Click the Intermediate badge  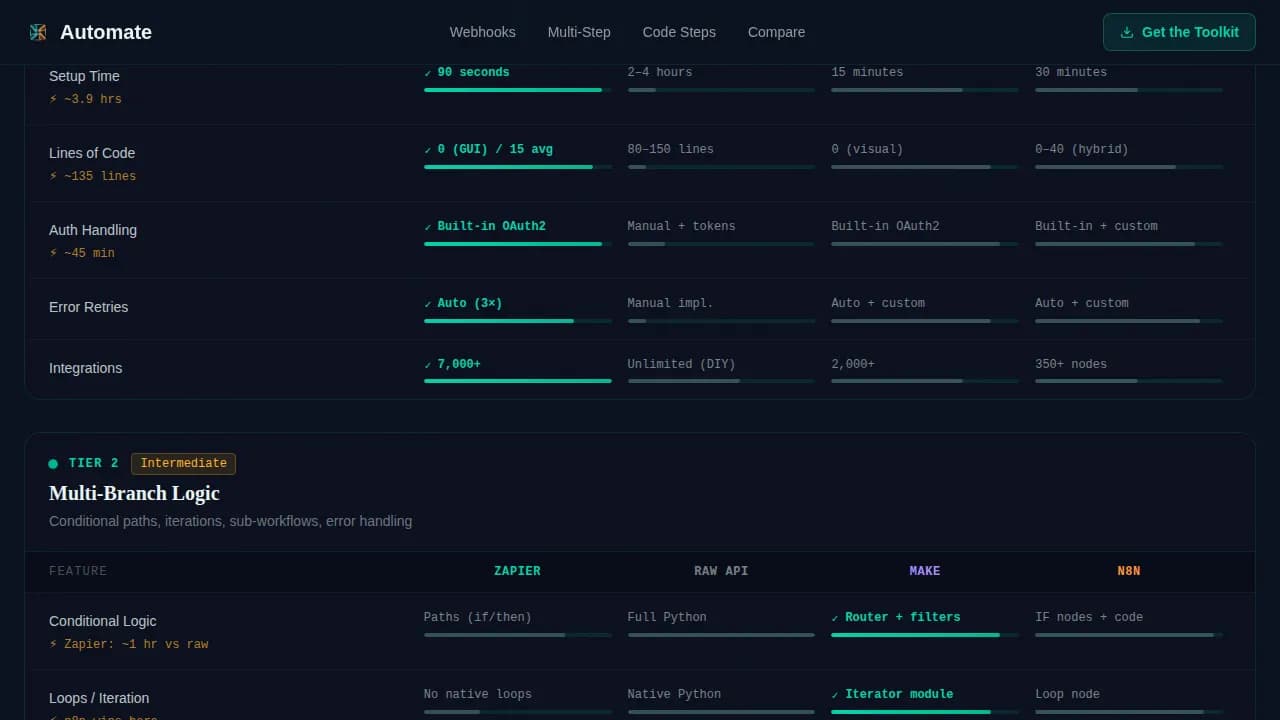click(183, 463)
